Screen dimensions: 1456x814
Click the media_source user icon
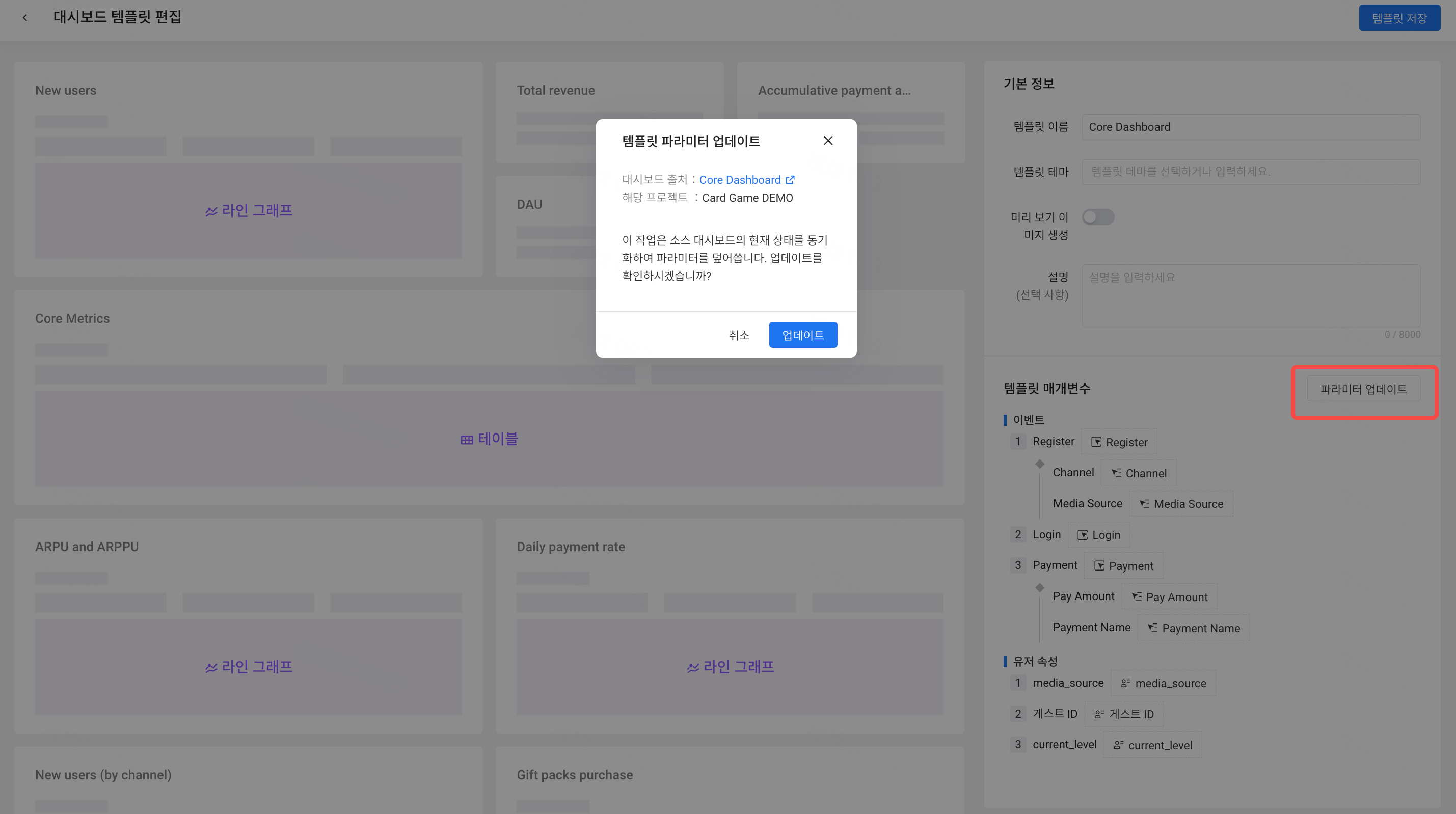coord(1125,683)
